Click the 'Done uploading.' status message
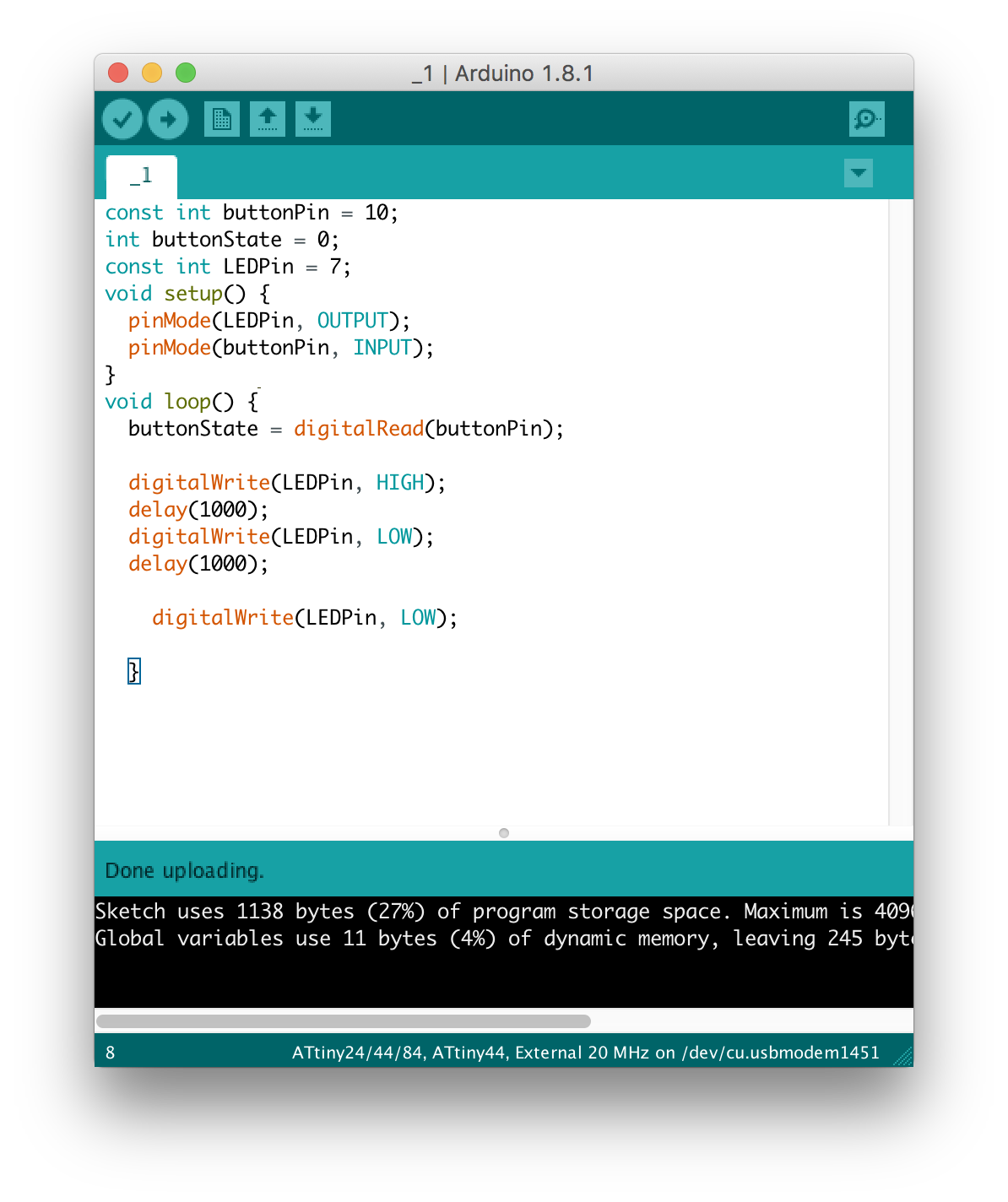The image size is (1008, 1202). (185, 870)
